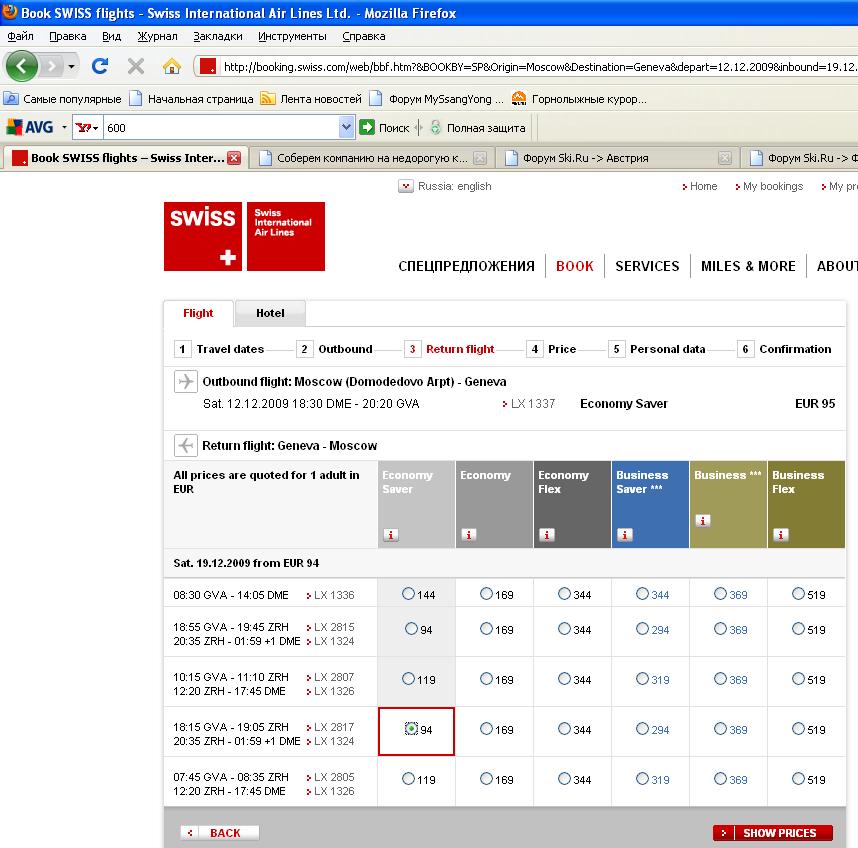The height and width of the screenshot is (848, 858).
Task: Click the SHOW PRICES button
Action: (x=773, y=833)
